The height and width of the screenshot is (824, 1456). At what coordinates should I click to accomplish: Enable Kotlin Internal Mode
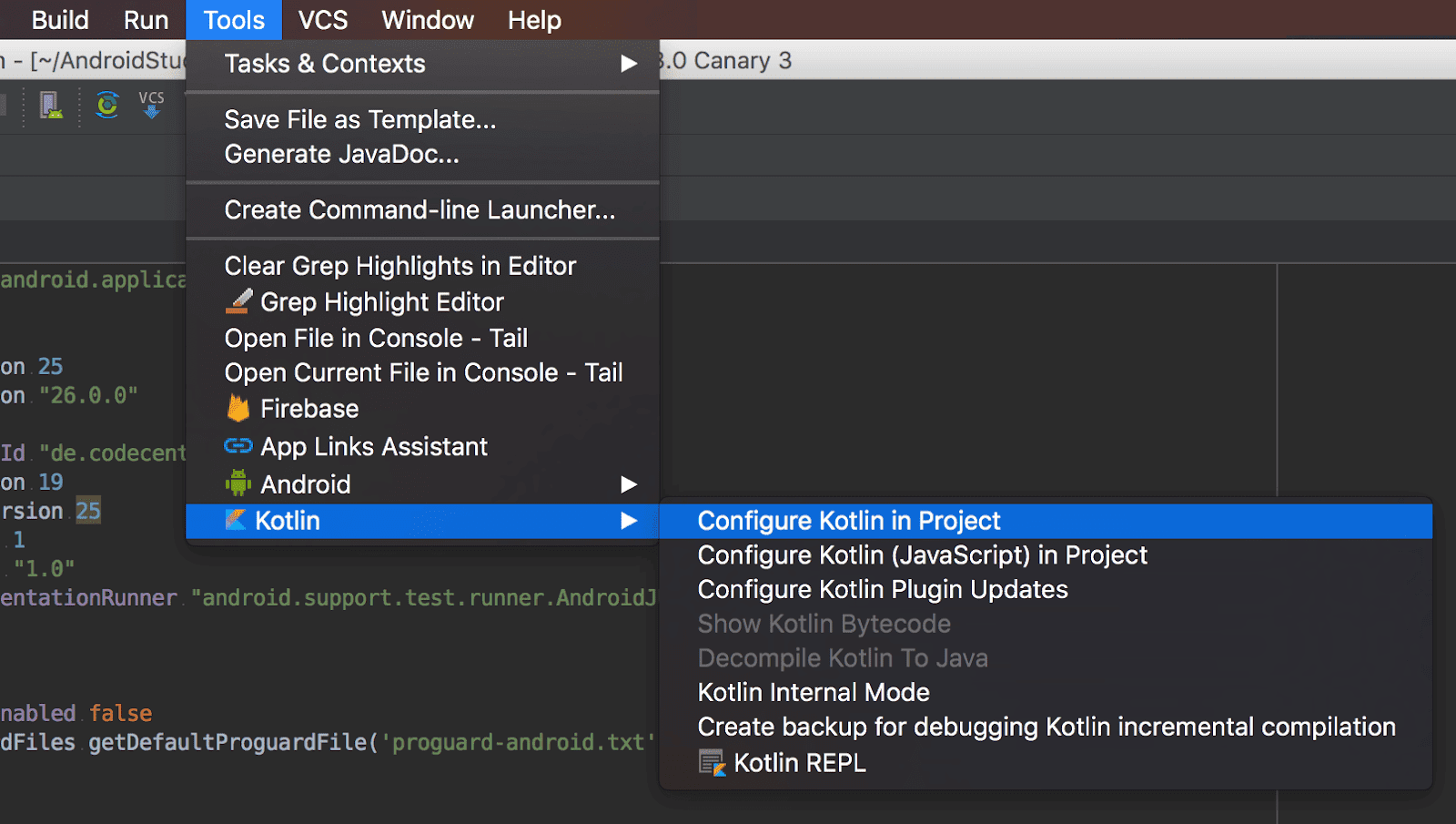[x=813, y=692]
